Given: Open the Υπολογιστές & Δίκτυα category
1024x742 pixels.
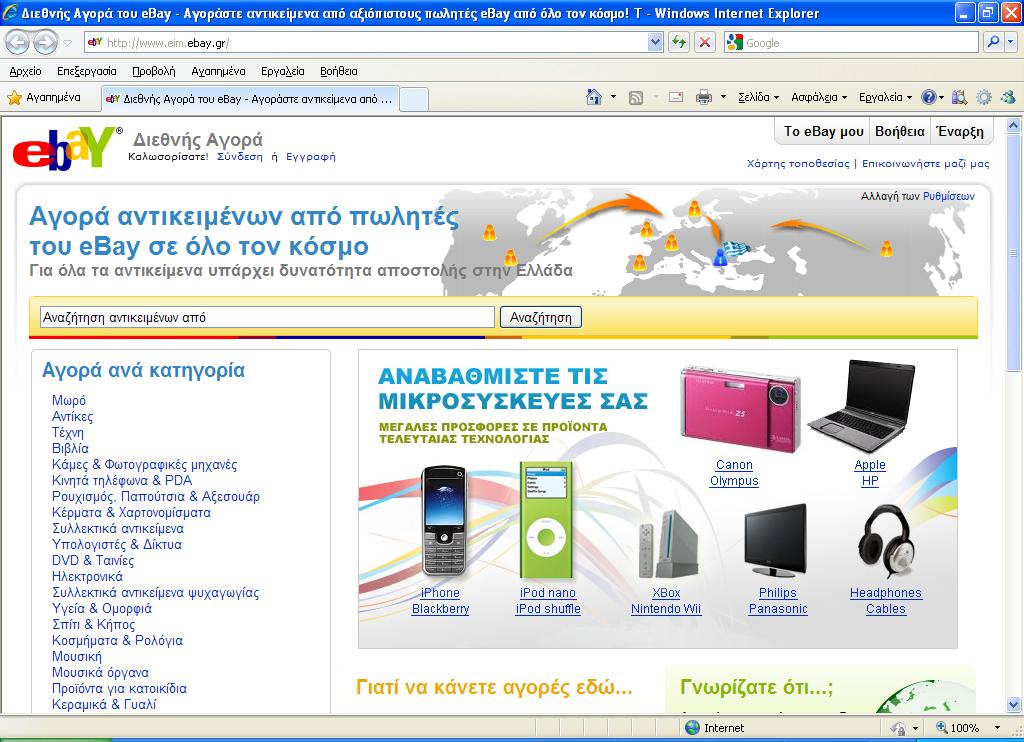Looking at the screenshot, I should (117, 545).
